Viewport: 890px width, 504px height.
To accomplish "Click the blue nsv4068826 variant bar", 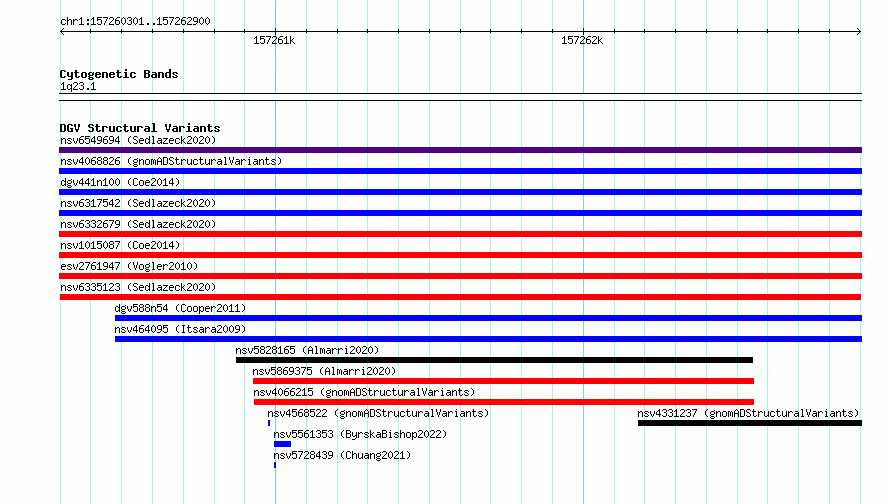I will 460,171.
